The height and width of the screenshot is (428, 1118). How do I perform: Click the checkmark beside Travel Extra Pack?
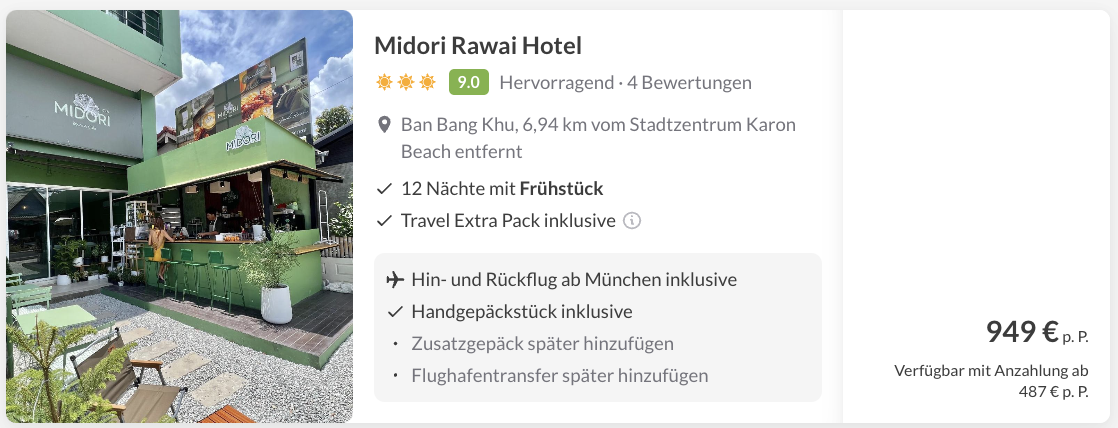[383, 221]
